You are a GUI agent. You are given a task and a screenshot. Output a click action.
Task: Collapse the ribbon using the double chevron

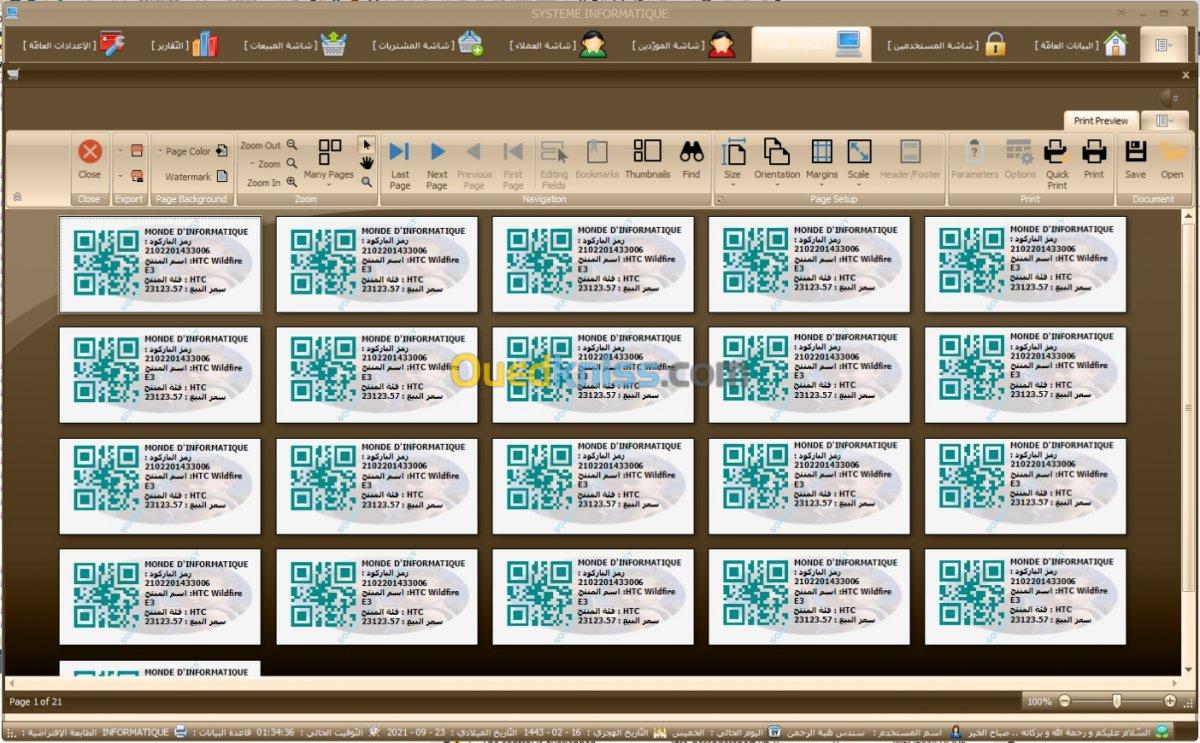coord(16,198)
